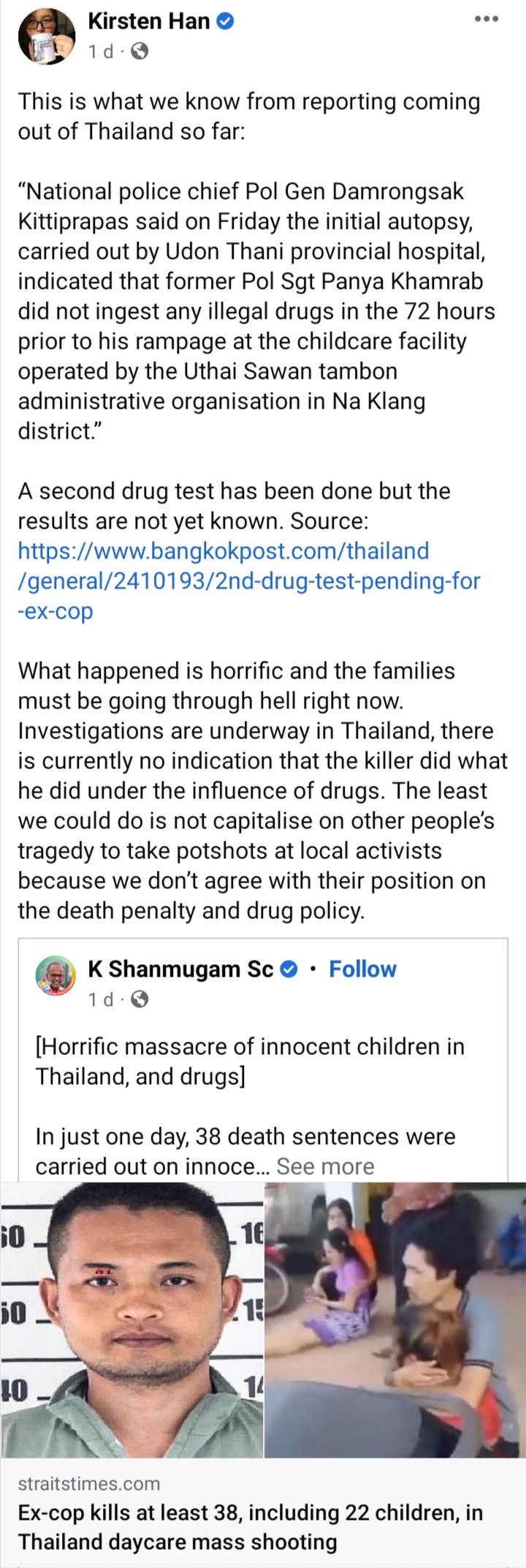Tap the globe privacy icon in shared post
This screenshot has height=1568, width=526.
click(140, 999)
